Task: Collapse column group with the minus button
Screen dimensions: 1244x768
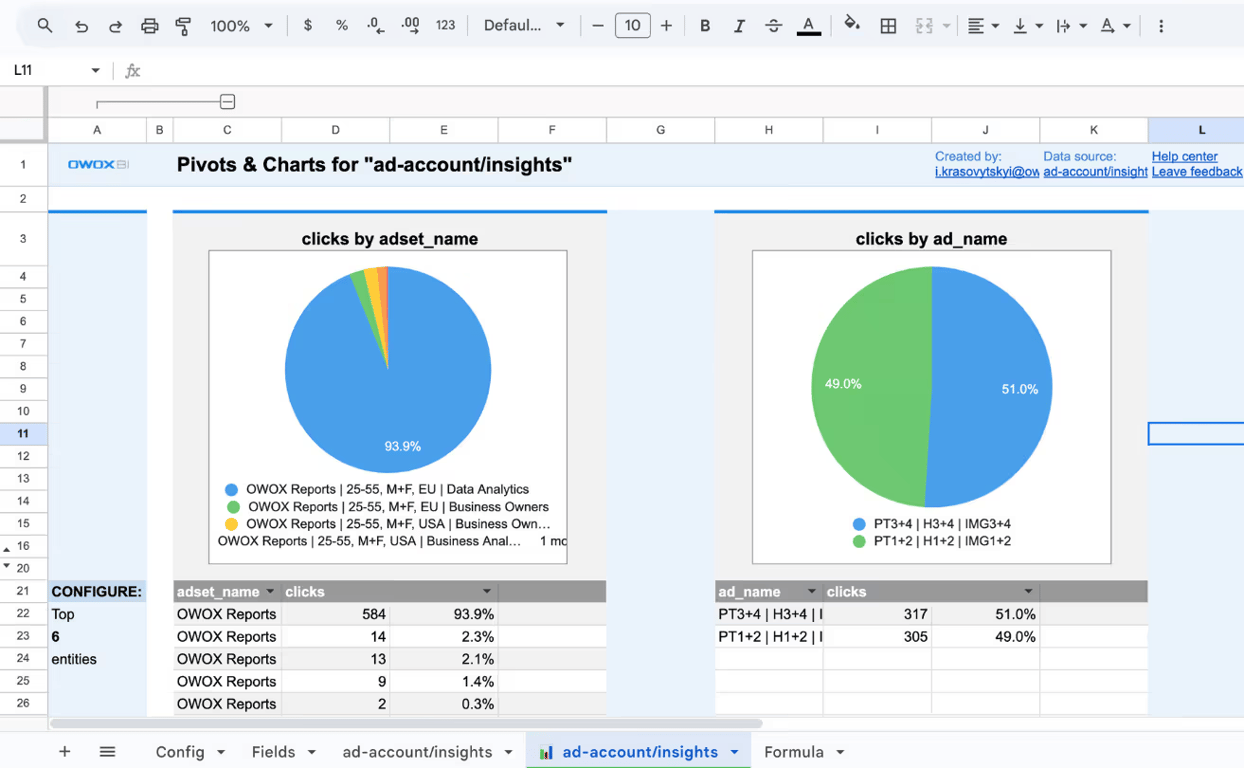Action: [x=228, y=102]
